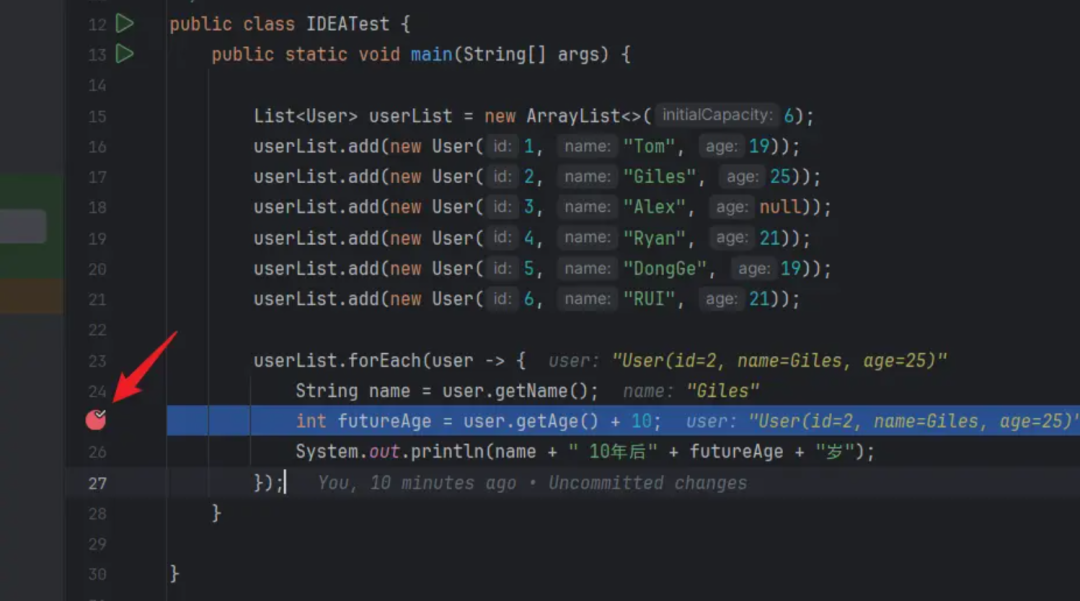Click the IDEATest class name

point(348,24)
